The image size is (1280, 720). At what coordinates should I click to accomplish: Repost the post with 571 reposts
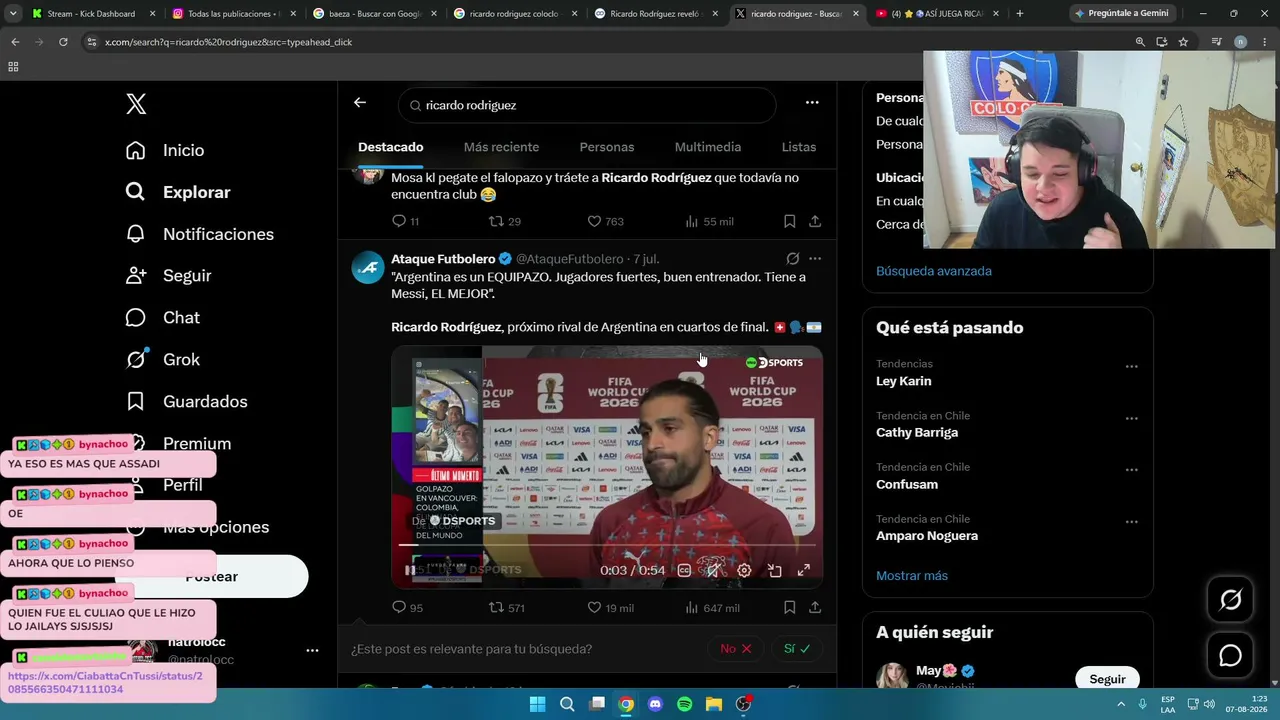(x=506, y=607)
